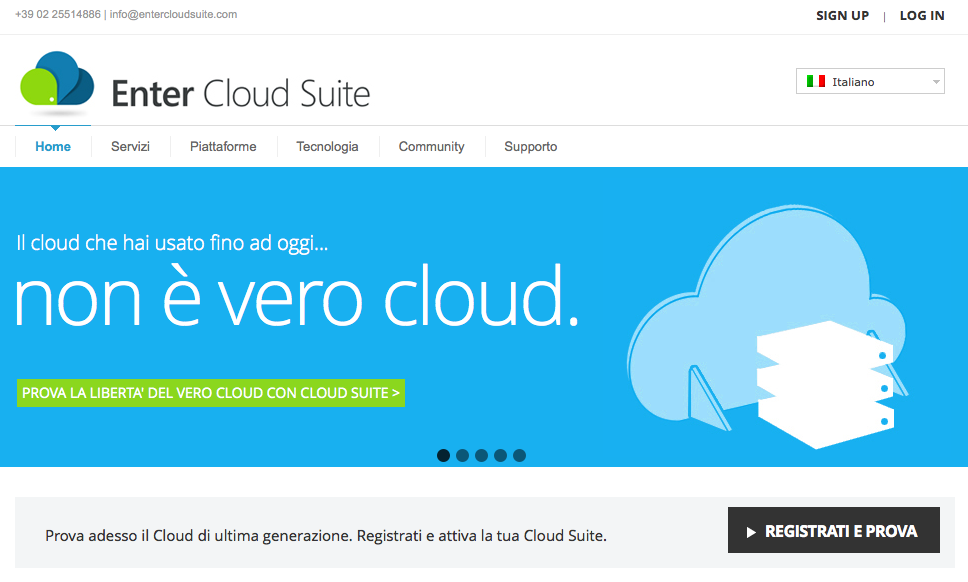The image size is (968, 582).
Task: Click the LOG IN link
Action: (x=921, y=15)
